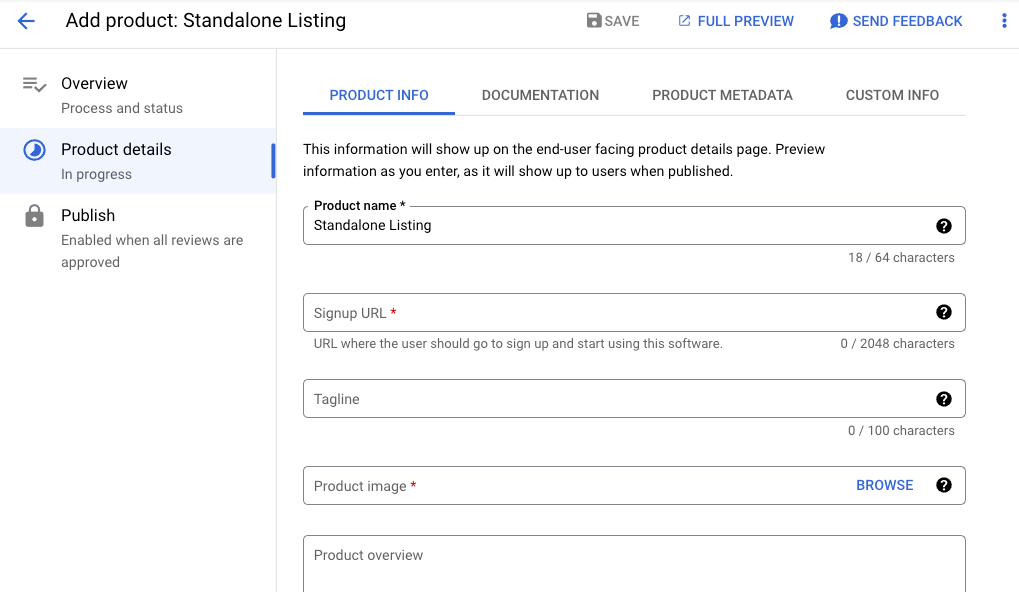Browse for a product image
The height and width of the screenshot is (592, 1019).
[884, 485]
